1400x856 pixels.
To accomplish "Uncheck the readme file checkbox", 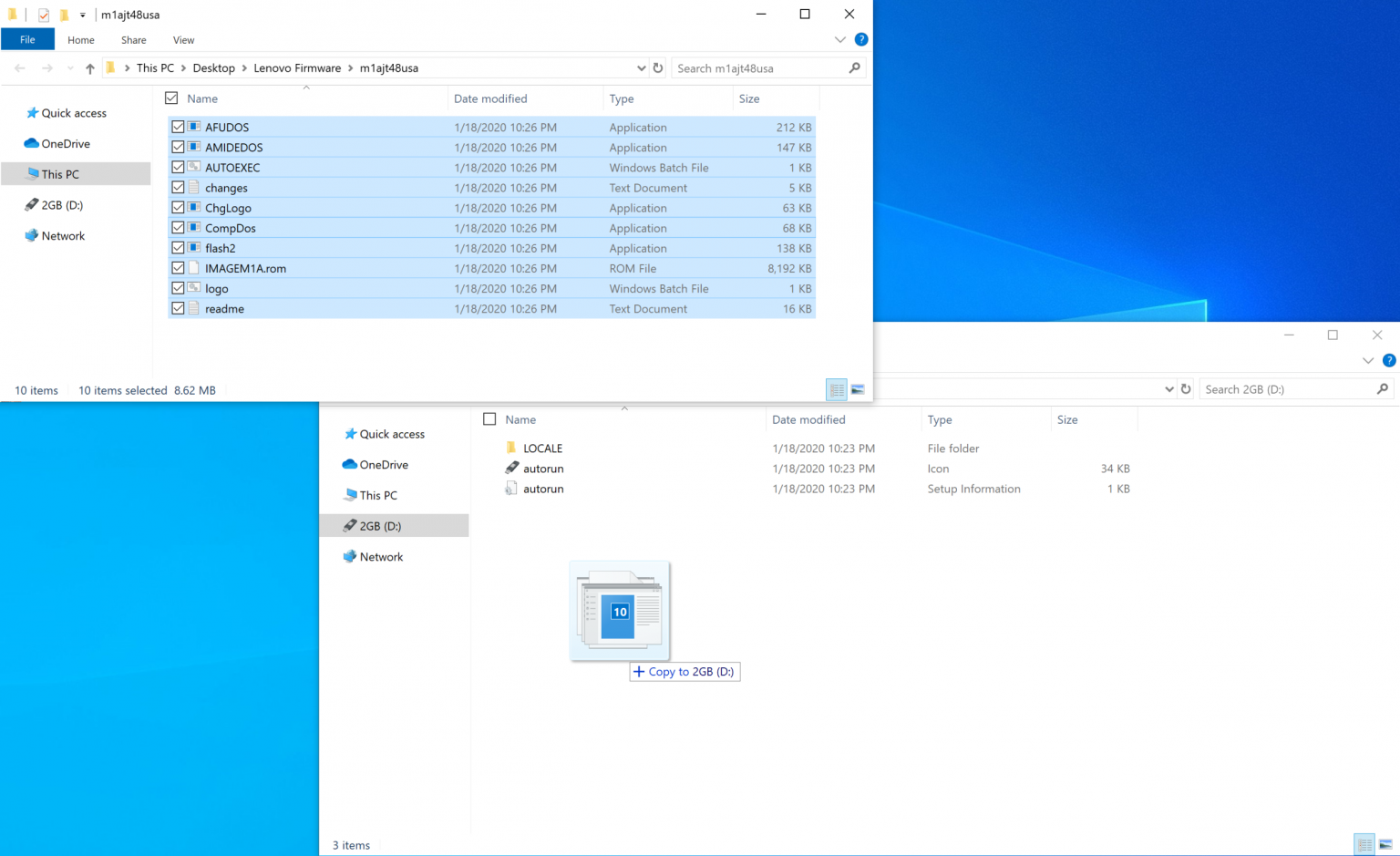I will [x=178, y=308].
